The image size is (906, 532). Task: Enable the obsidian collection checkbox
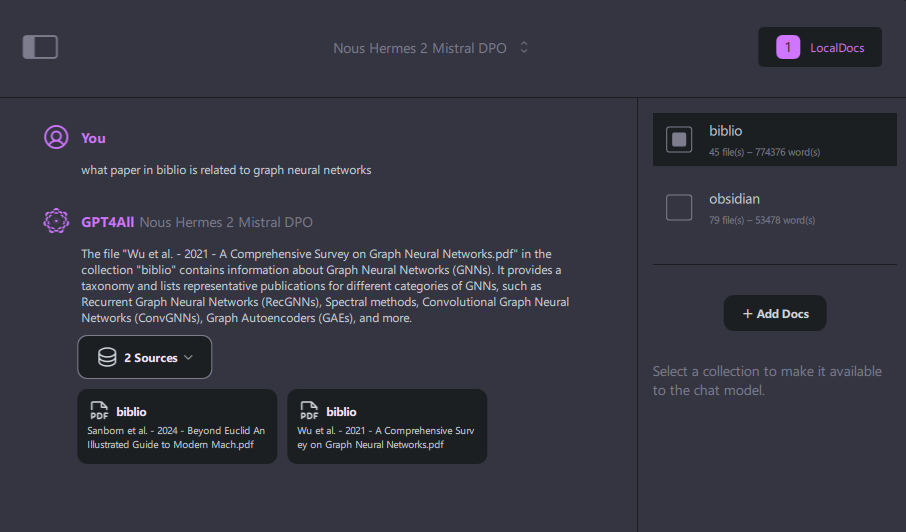(x=679, y=207)
